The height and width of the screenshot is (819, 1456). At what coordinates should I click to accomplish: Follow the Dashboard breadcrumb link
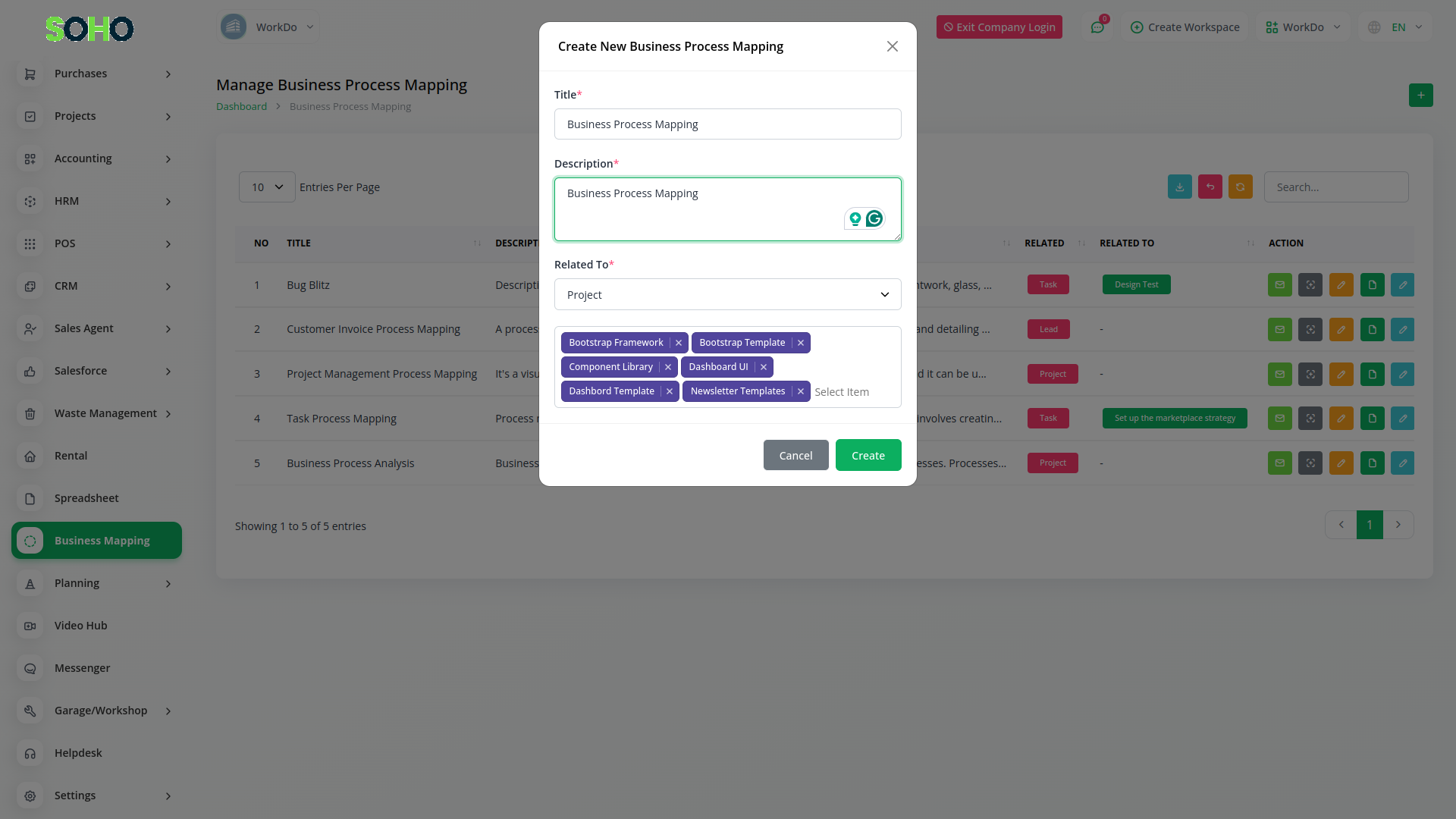[241, 107]
